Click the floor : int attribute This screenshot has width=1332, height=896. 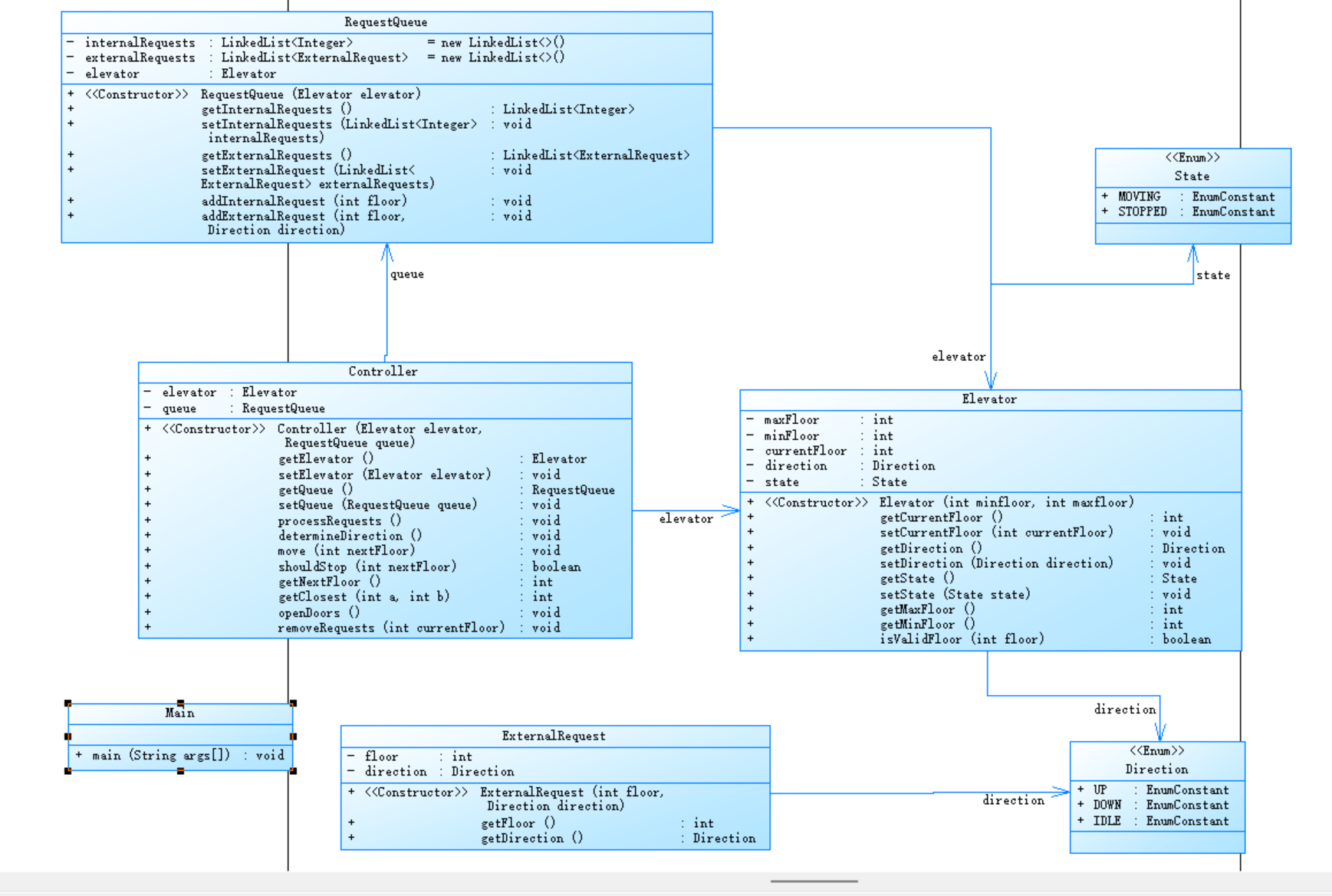410,757
